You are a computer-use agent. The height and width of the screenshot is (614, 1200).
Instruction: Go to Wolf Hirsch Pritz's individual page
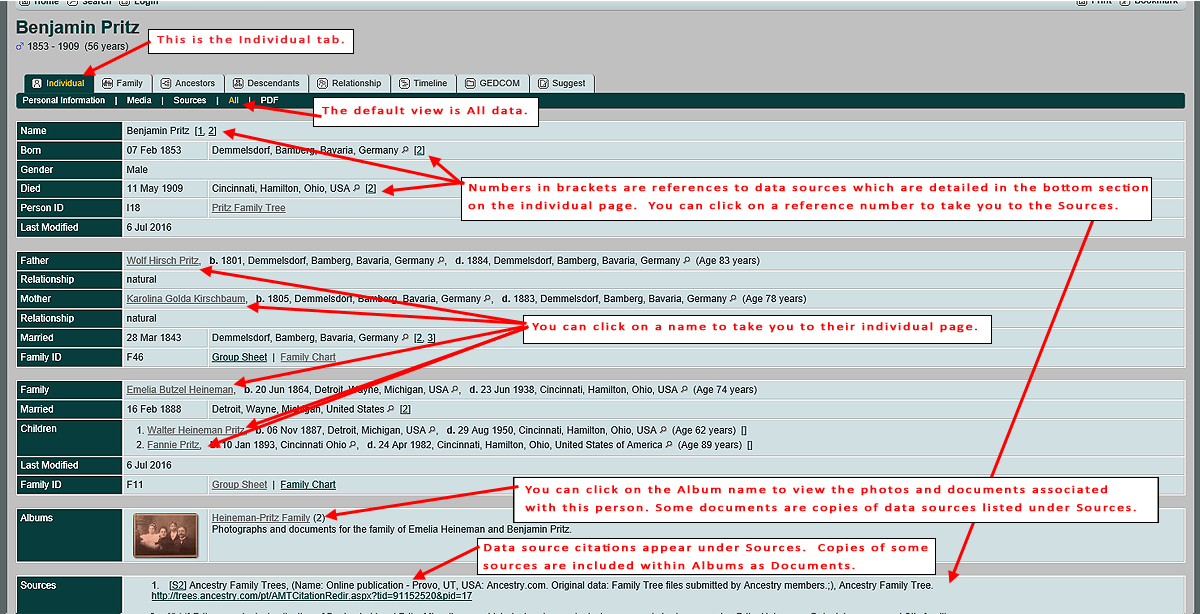[x=162, y=261]
